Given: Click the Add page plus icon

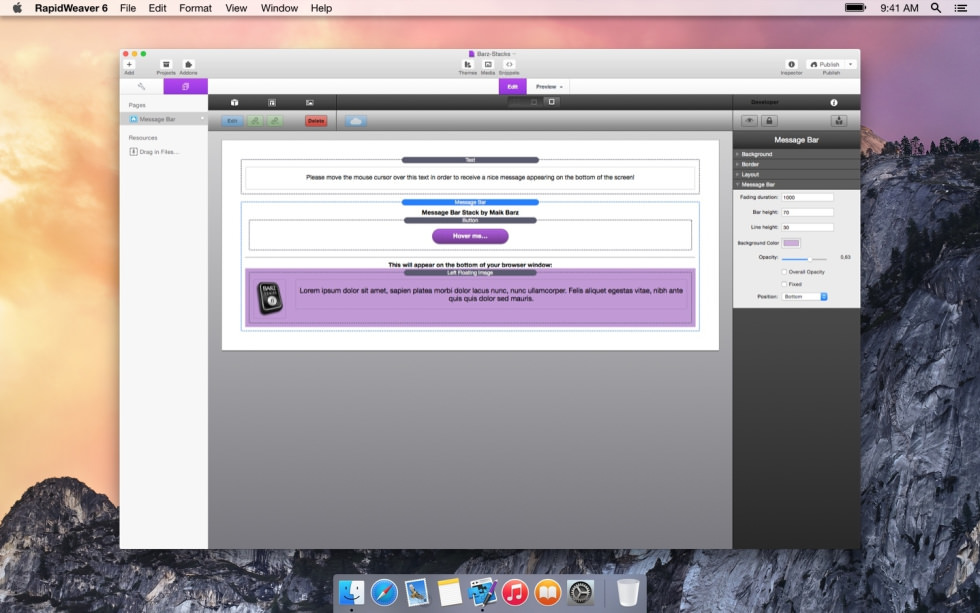Looking at the screenshot, I should [129, 64].
